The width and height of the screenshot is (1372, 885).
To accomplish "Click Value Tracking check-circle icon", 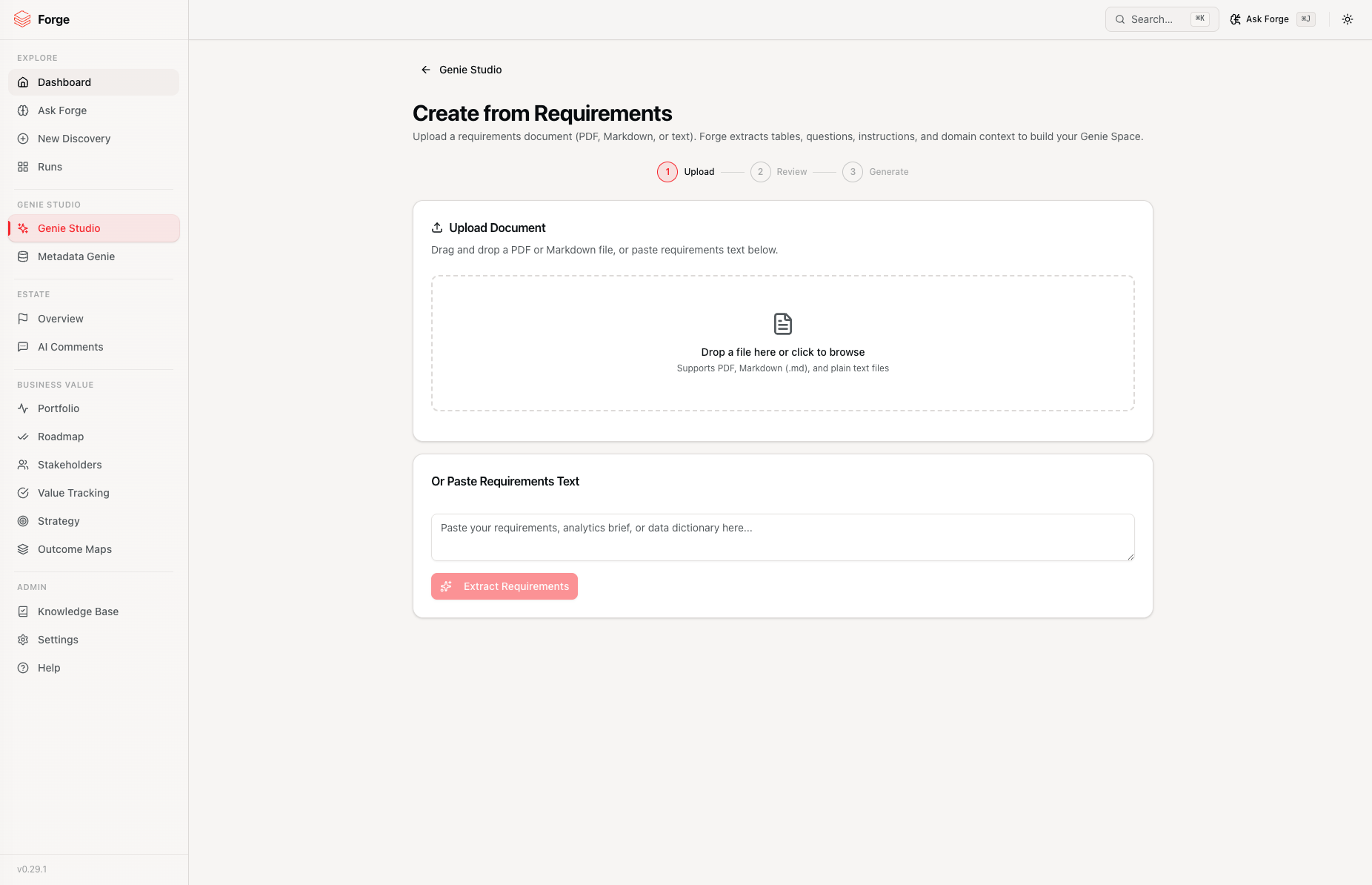I will click(x=23, y=493).
